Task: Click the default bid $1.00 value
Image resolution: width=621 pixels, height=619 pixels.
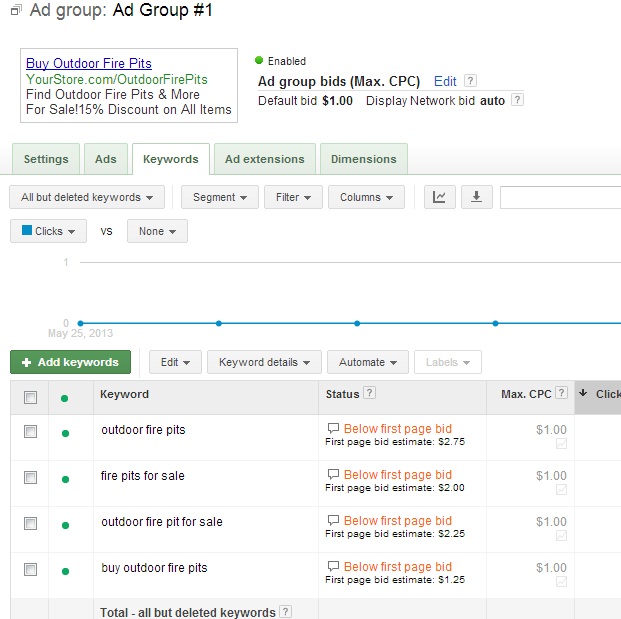Action: 337,101
